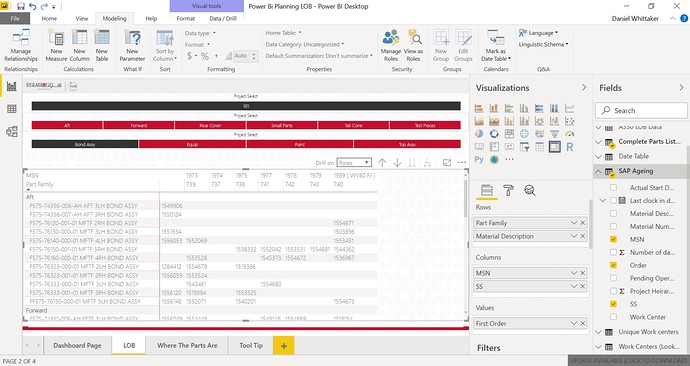Open the First Order field dropdown arrow
Screen dimensions: 690x366
click(x=573, y=323)
